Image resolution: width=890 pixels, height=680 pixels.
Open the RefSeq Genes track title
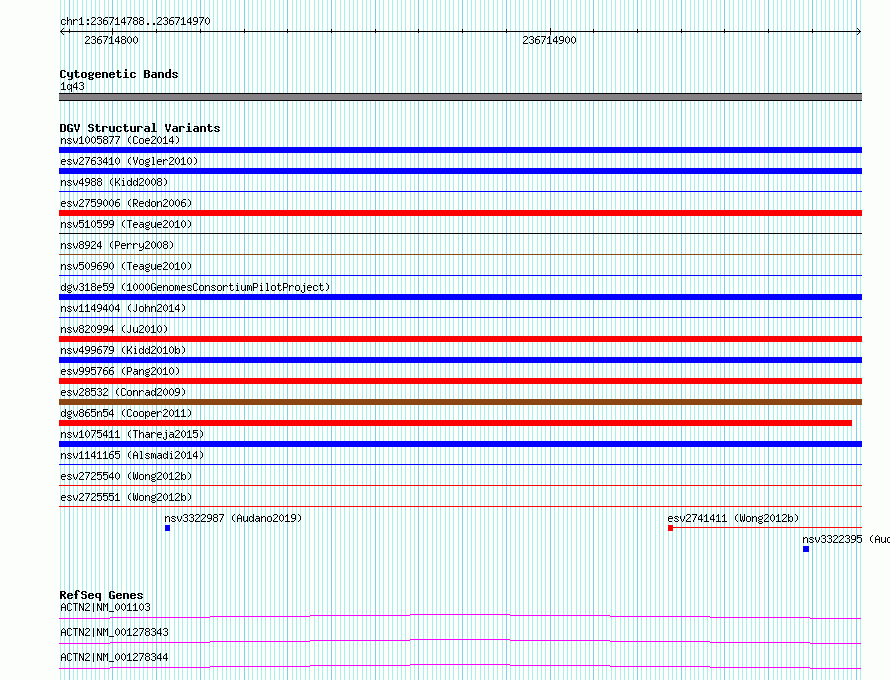click(x=101, y=595)
